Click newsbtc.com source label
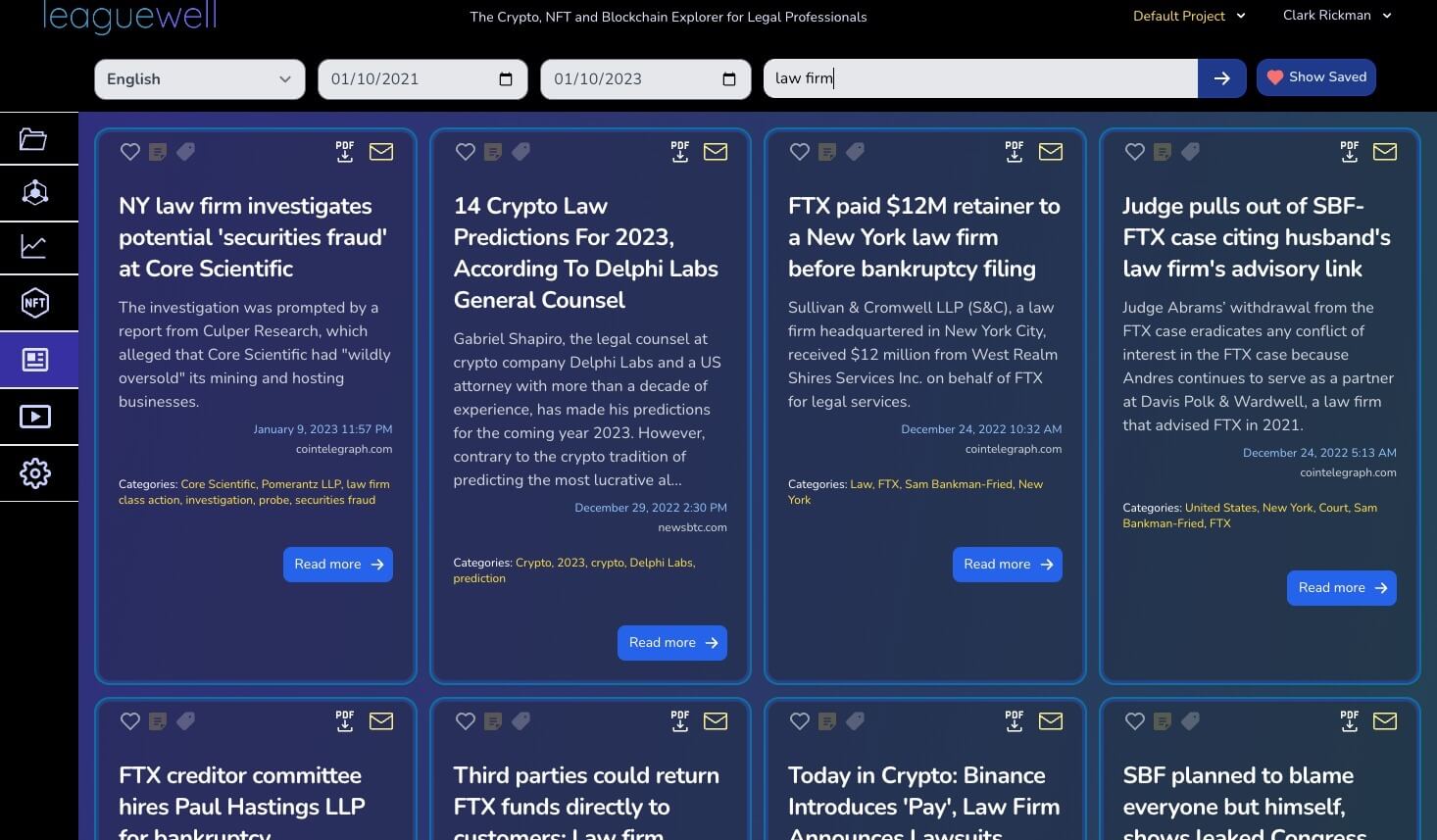The width and height of the screenshot is (1437, 840). 693,527
